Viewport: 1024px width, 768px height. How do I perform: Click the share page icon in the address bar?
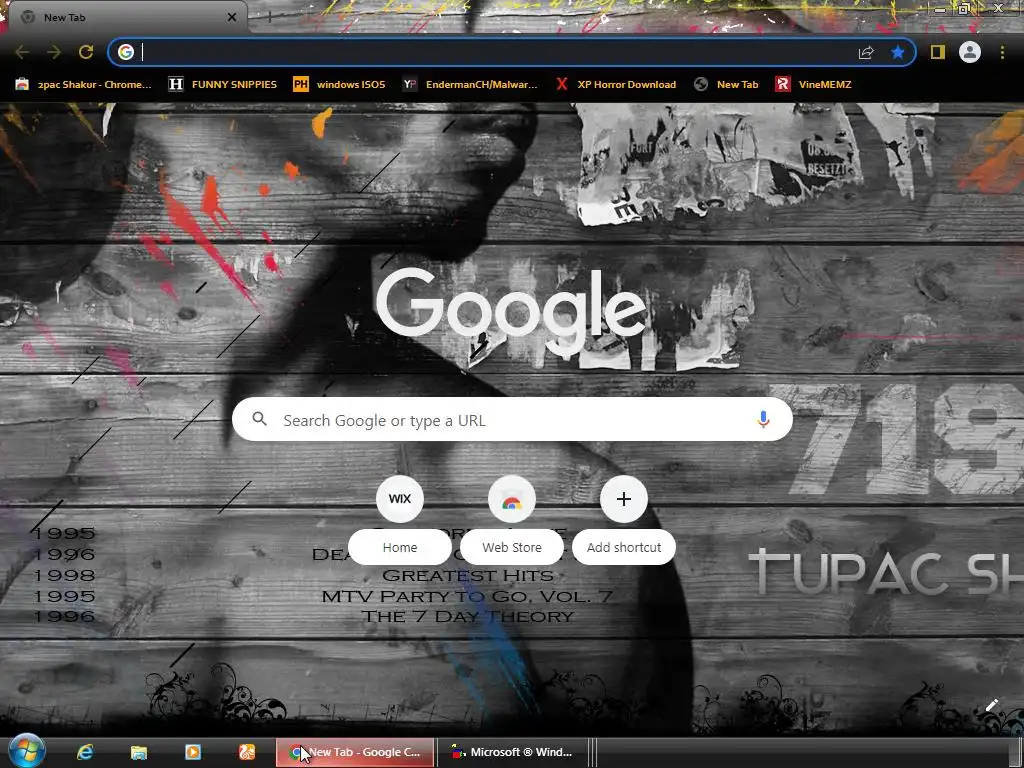coord(866,52)
